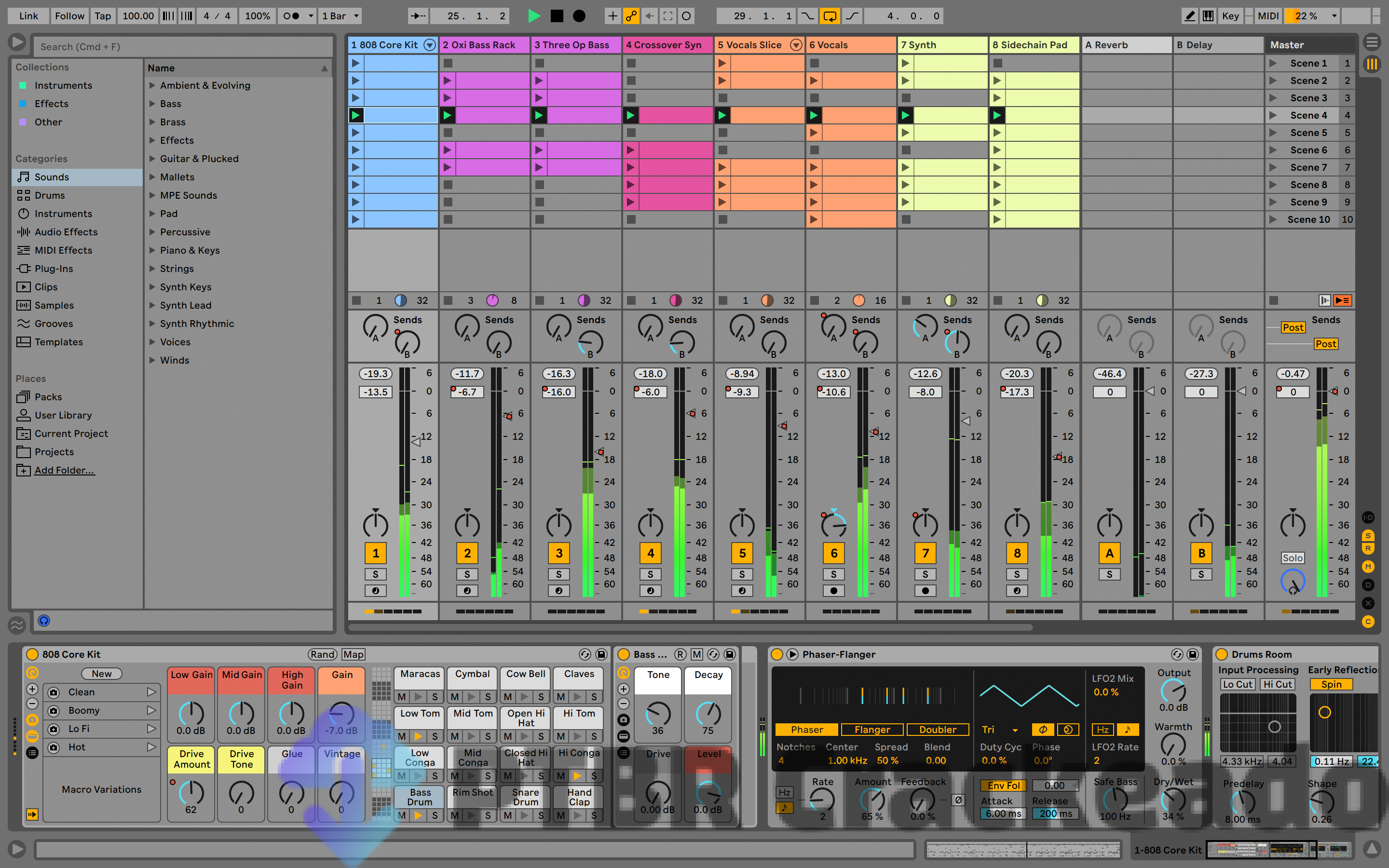The height and width of the screenshot is (868, 1389).
Task: Toggle track 8 activator button
Action: tap(1017, 554)
